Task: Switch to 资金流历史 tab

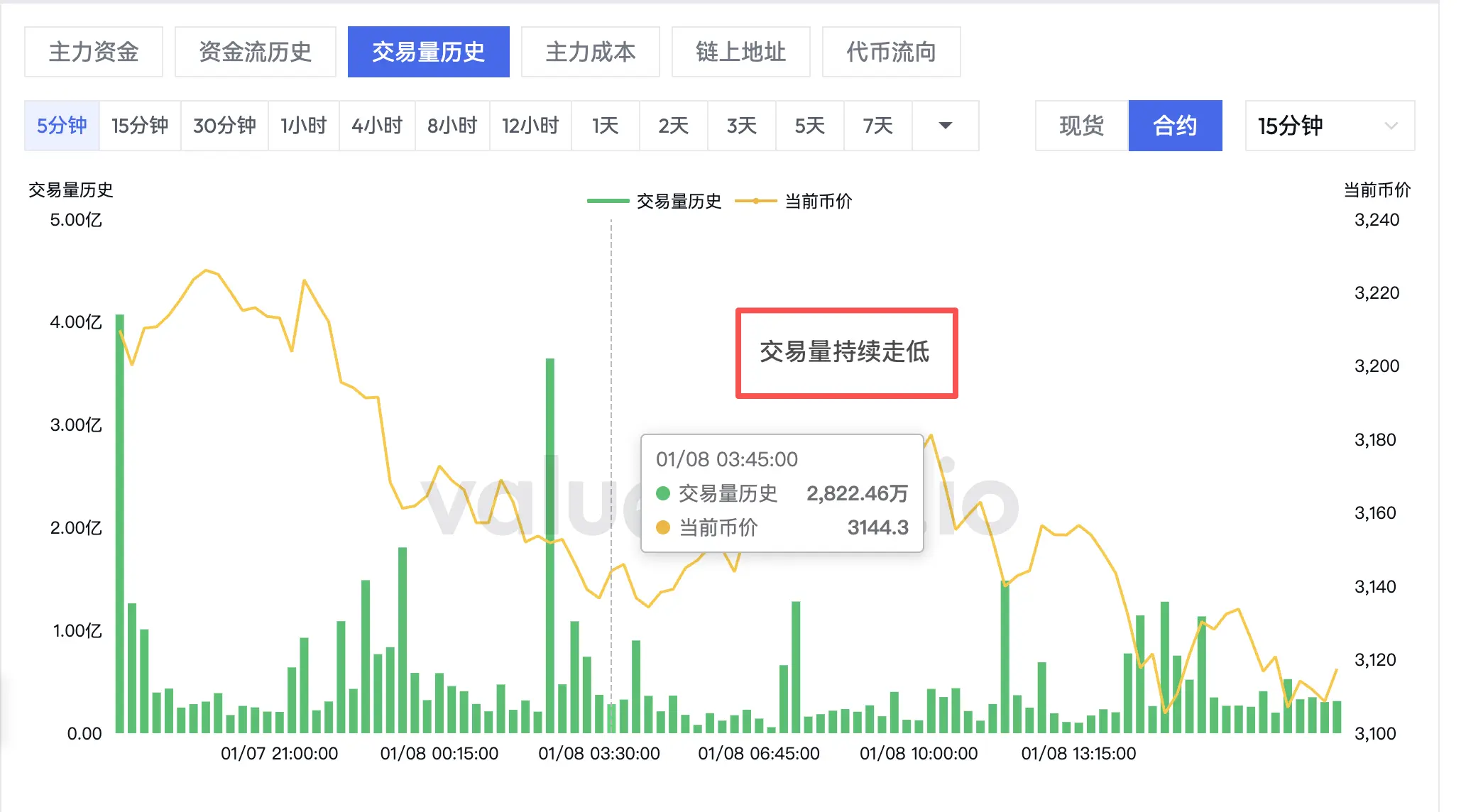Action: (256, 52)
